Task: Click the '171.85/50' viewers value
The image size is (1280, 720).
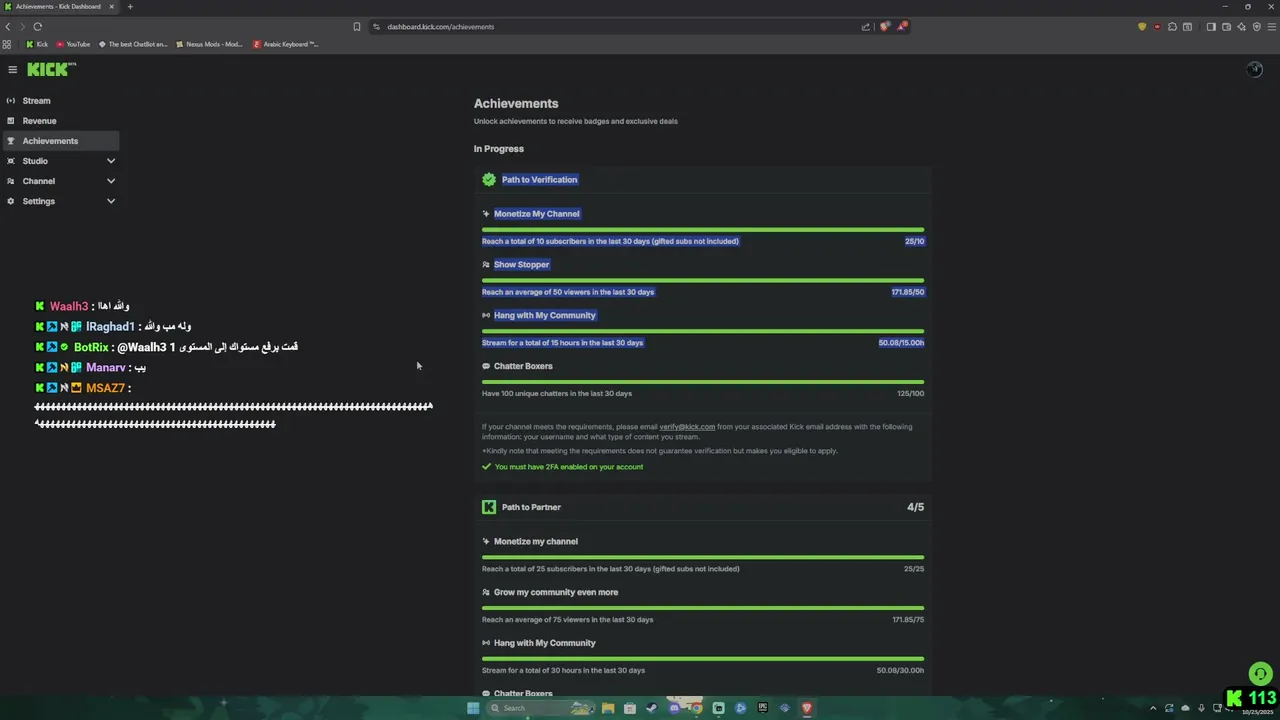Action: coord(908,292)
